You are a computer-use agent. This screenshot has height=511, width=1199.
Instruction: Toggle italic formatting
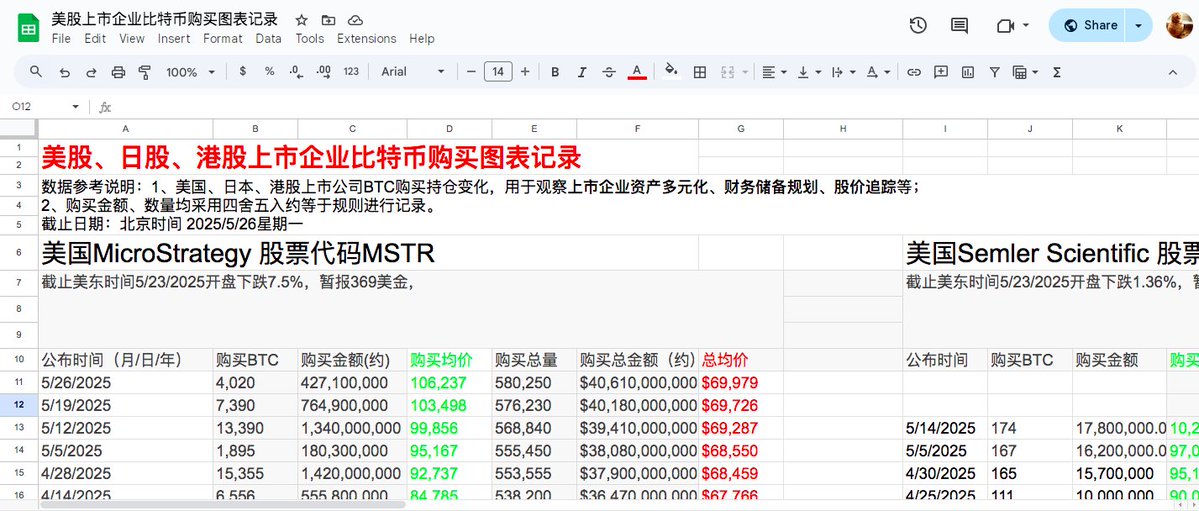pyautogui.click(x=582, y=72)
